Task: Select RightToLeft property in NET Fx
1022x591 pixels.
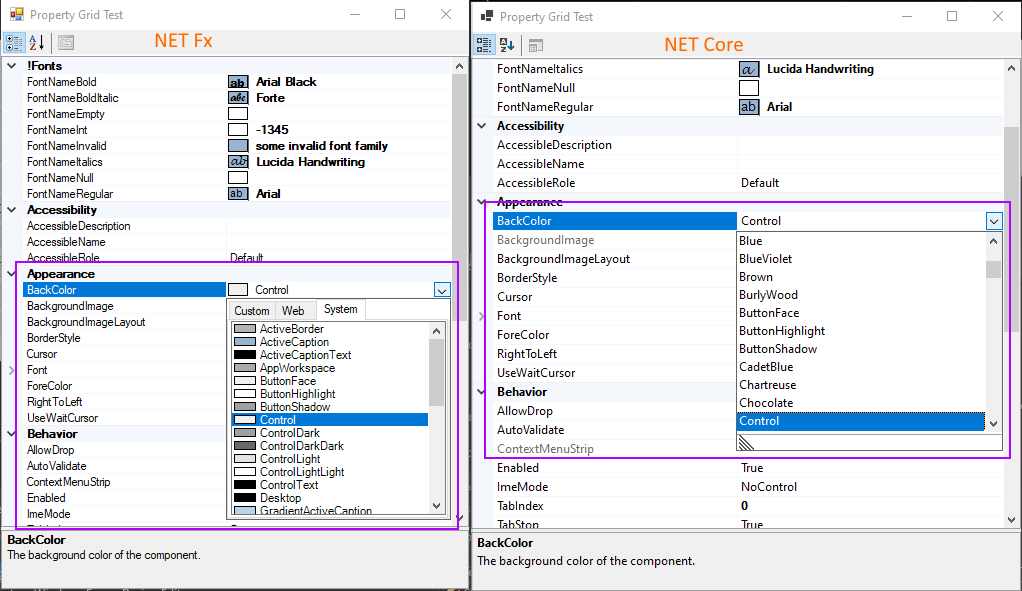Action: pos(54,402)
